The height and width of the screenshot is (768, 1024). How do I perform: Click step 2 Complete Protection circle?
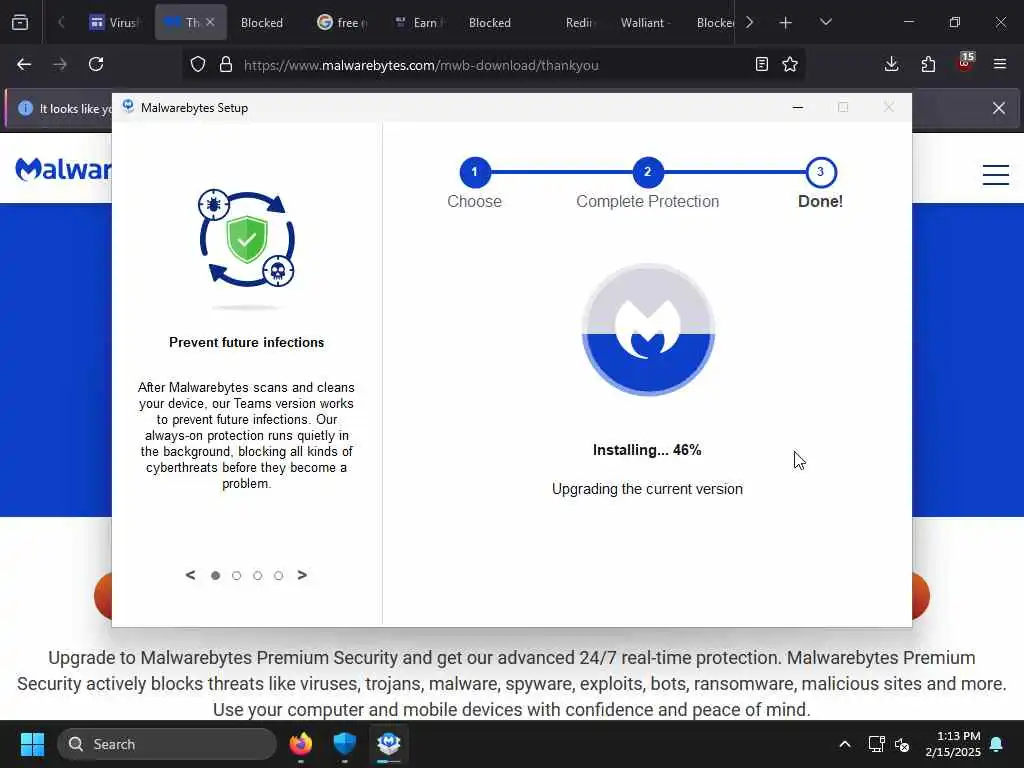pyautogui.click(x=647, y=172)
